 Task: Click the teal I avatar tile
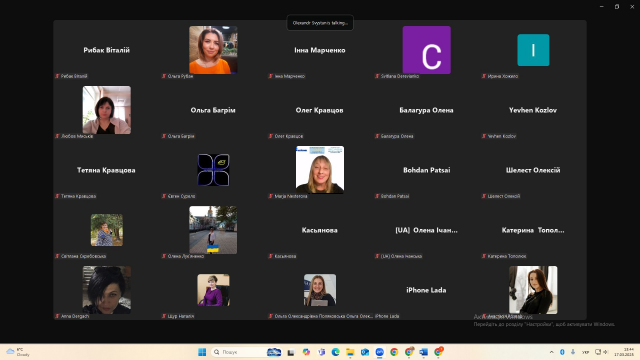pyautogui.click(x=533, y=50)
